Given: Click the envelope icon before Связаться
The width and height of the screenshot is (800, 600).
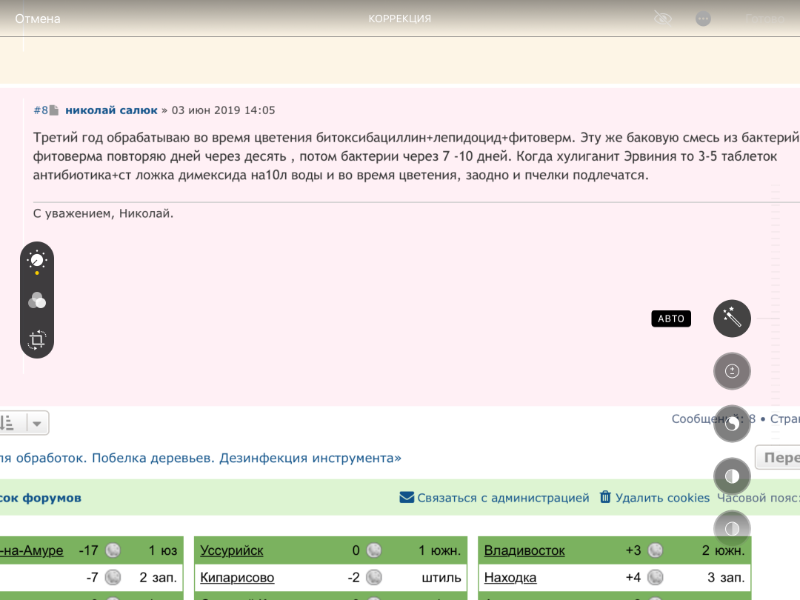Looking at the screenshot, I should pos(407,497).
